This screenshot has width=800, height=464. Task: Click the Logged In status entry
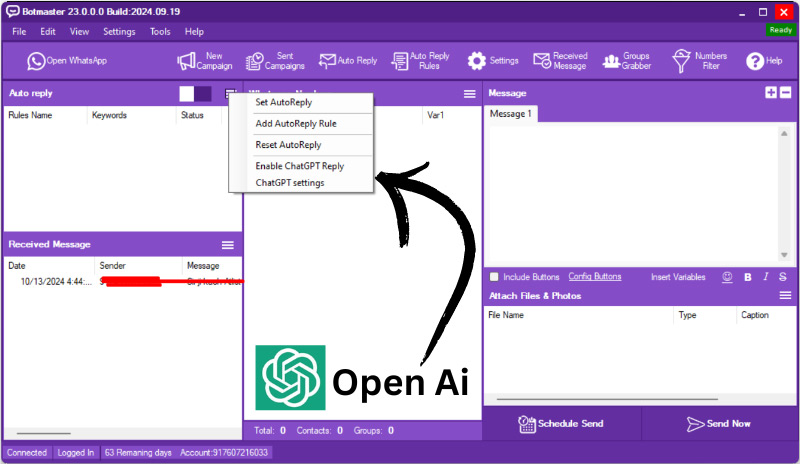[x=76, y=453]
